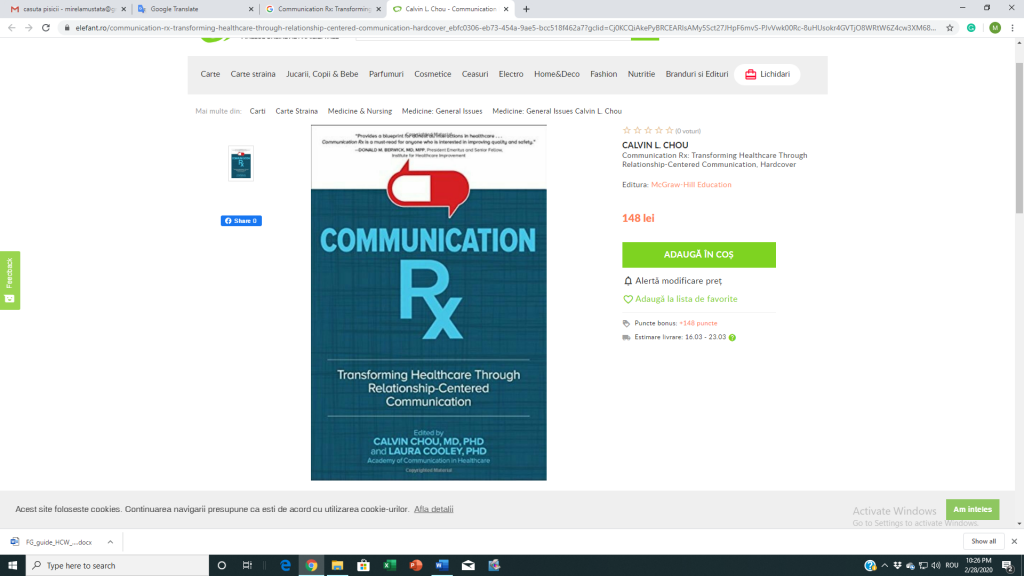The image size is (1024, 576).
Task: Click the price alert bell icon
Action: tap(628, 281)
